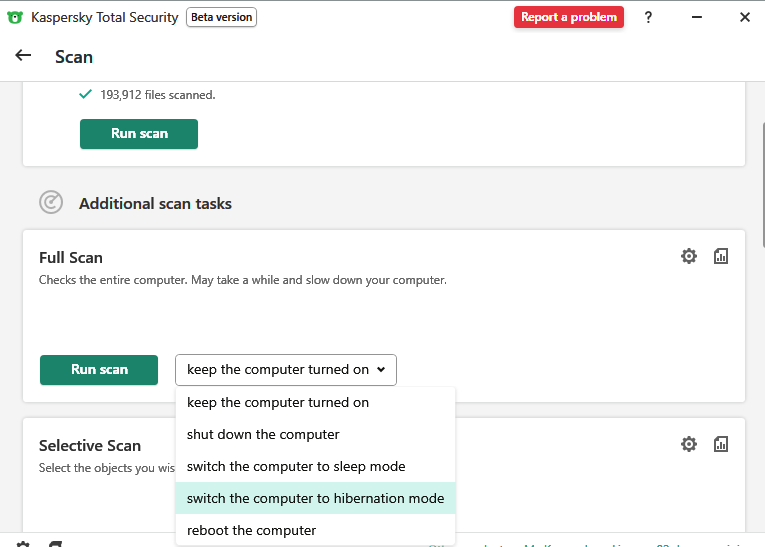Image resolution: width=765 pixels, height=547 pixels.
Task: Click the Additional scan tasks radar icon
Action: coord(51,203)
